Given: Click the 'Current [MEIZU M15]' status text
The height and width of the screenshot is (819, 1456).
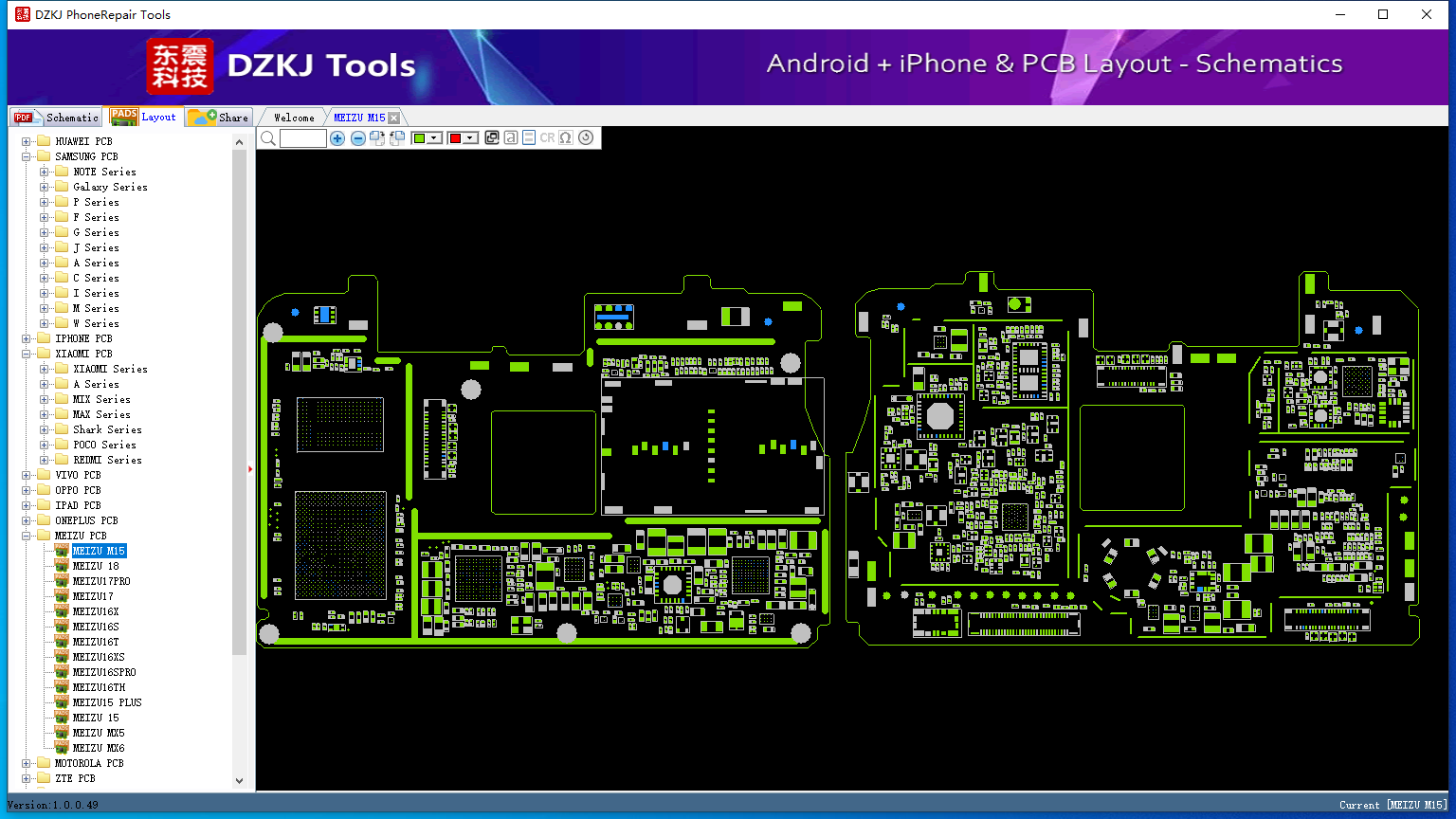Looking at the screenshot, I should point(1392,805).
